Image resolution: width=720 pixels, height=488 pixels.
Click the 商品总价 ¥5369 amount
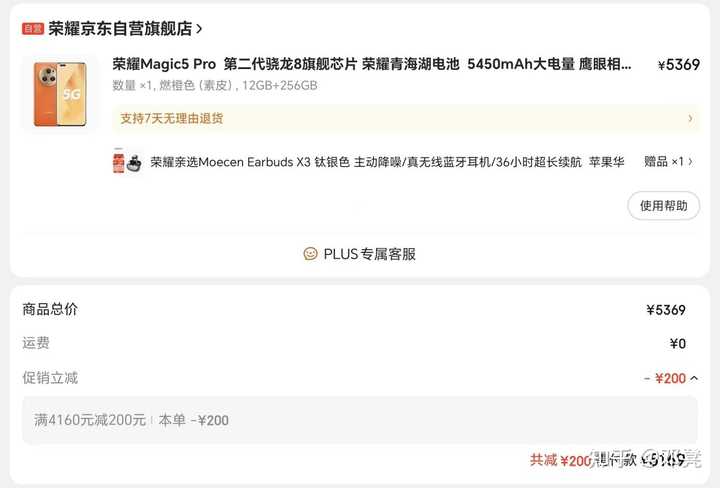pos(666,310)
